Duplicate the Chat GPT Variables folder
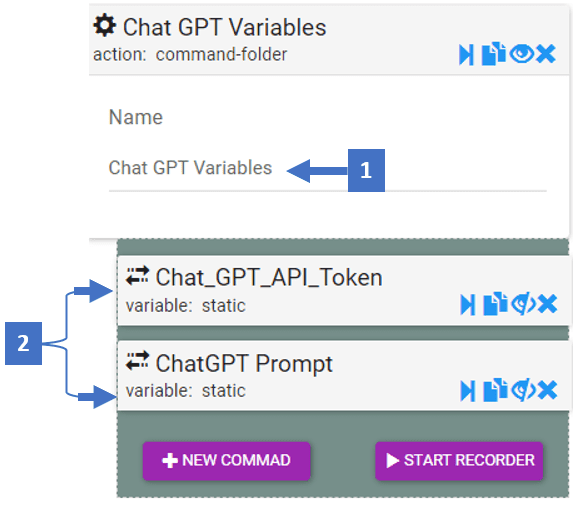 tap(493, 54)
